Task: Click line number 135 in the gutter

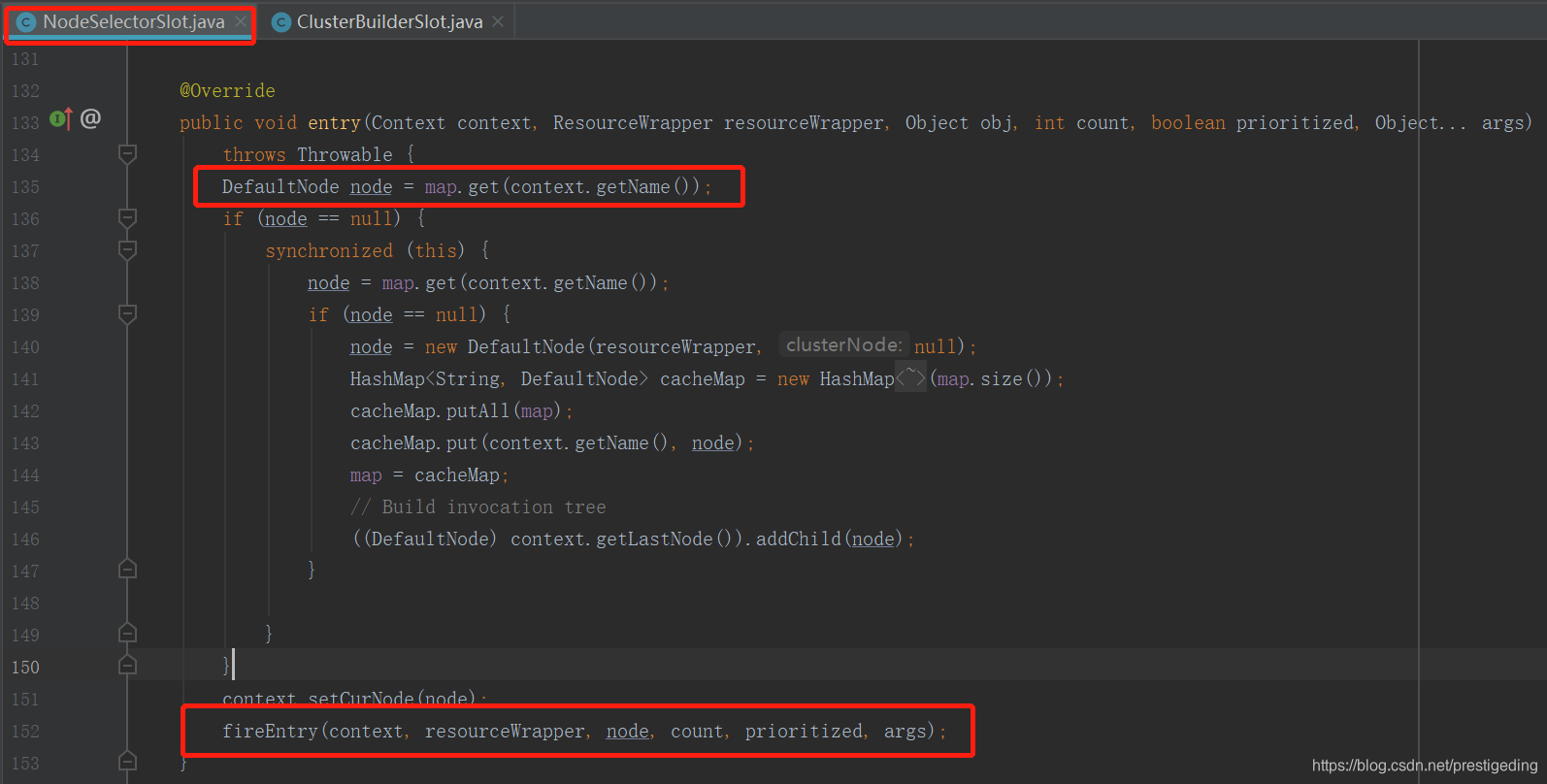Action: coord(26,187)
